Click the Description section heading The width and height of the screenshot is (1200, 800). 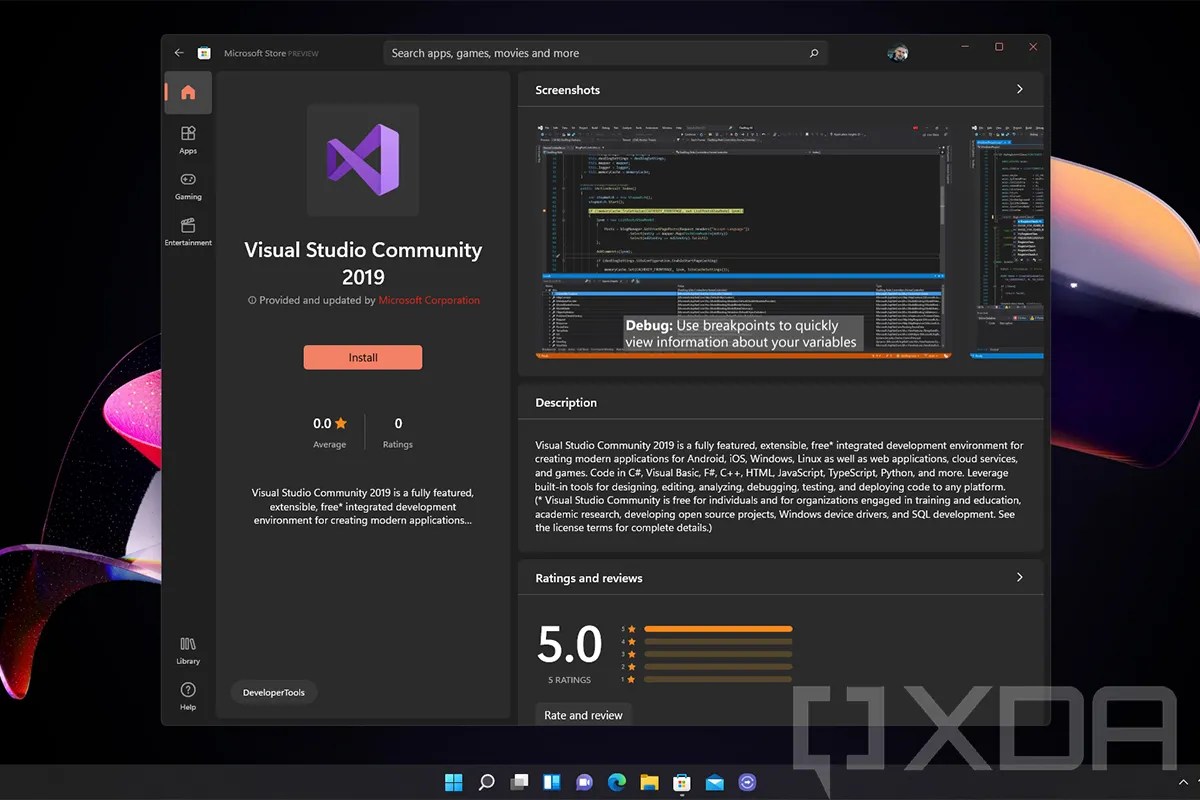tap(566, 402)
